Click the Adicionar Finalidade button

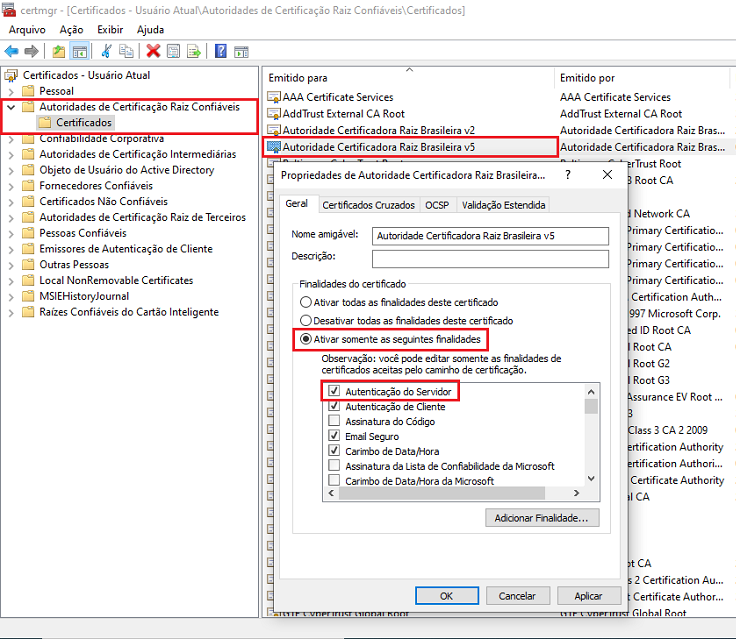click(541, 518)
